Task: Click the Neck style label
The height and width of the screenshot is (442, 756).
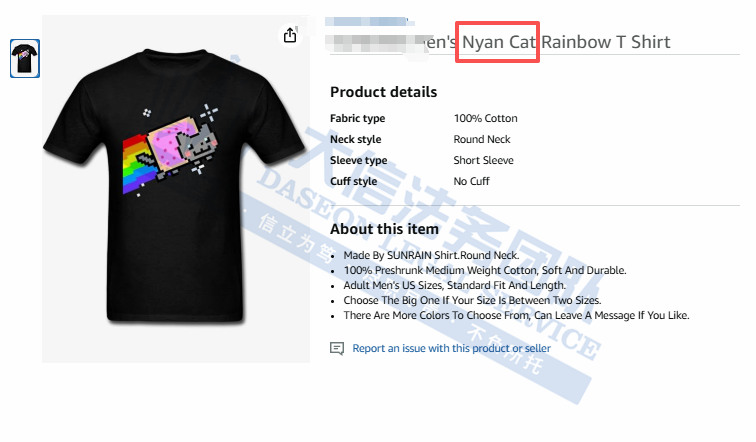Action: (355, 139)
